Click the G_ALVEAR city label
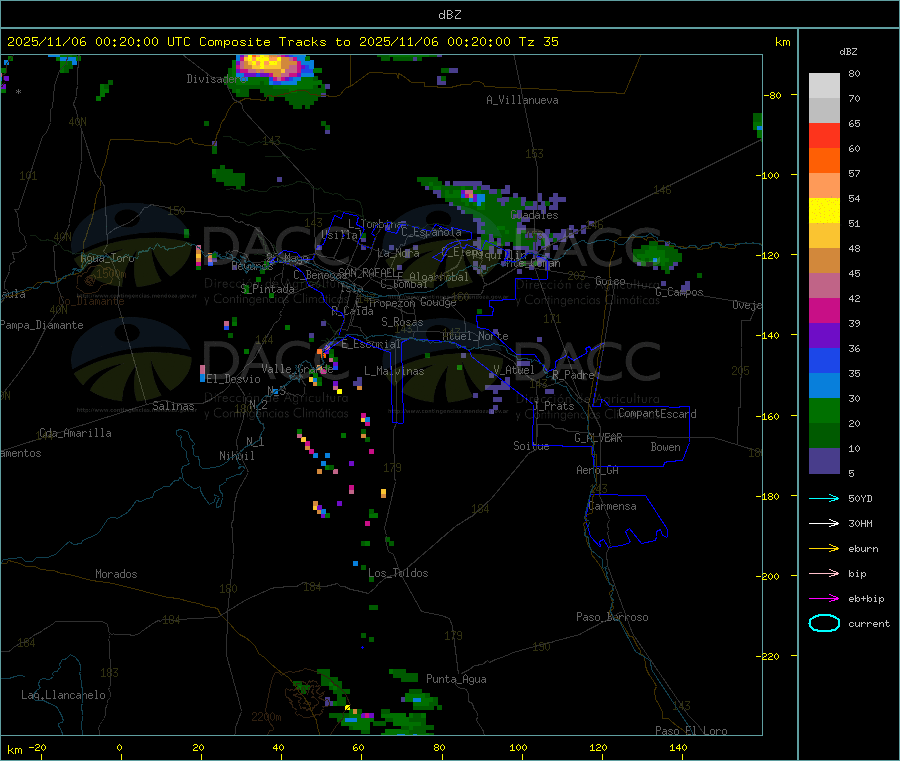900x761 pixels. [x=598, y=438]
